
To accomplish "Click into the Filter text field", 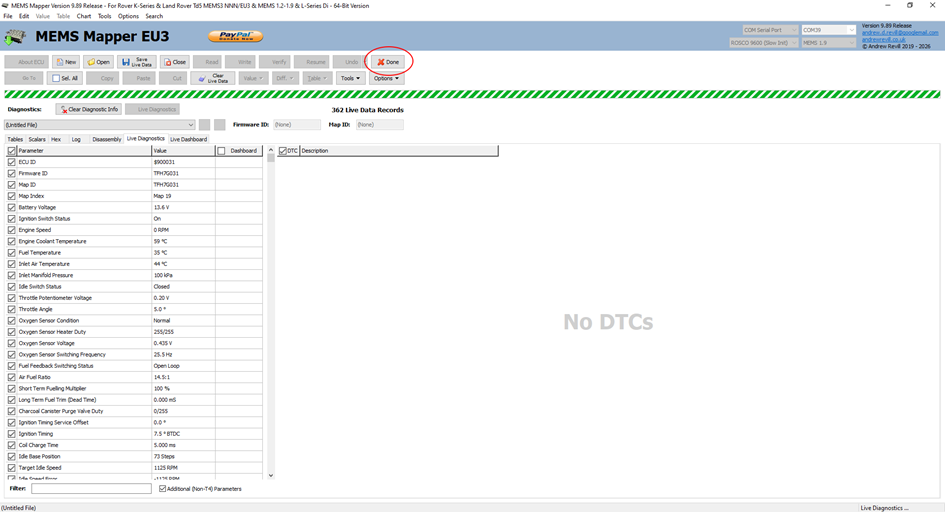I will (x=91, y=489).
